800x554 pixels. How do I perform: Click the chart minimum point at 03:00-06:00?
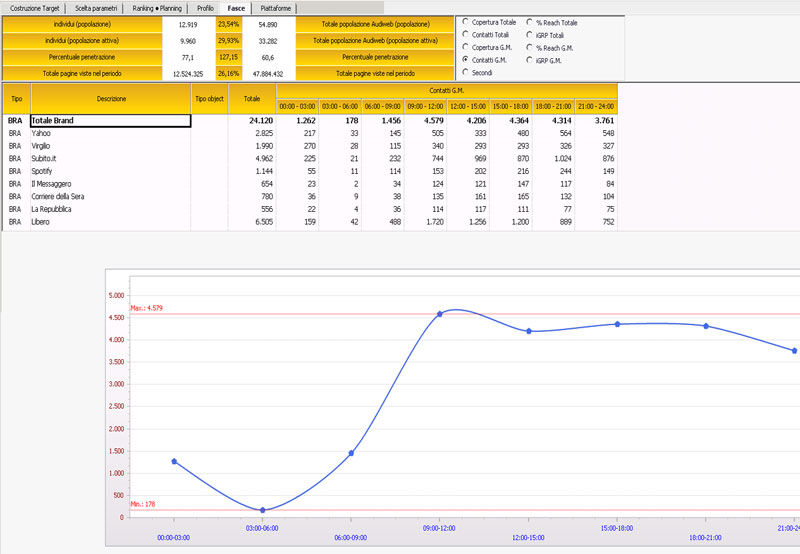point(263,510)
